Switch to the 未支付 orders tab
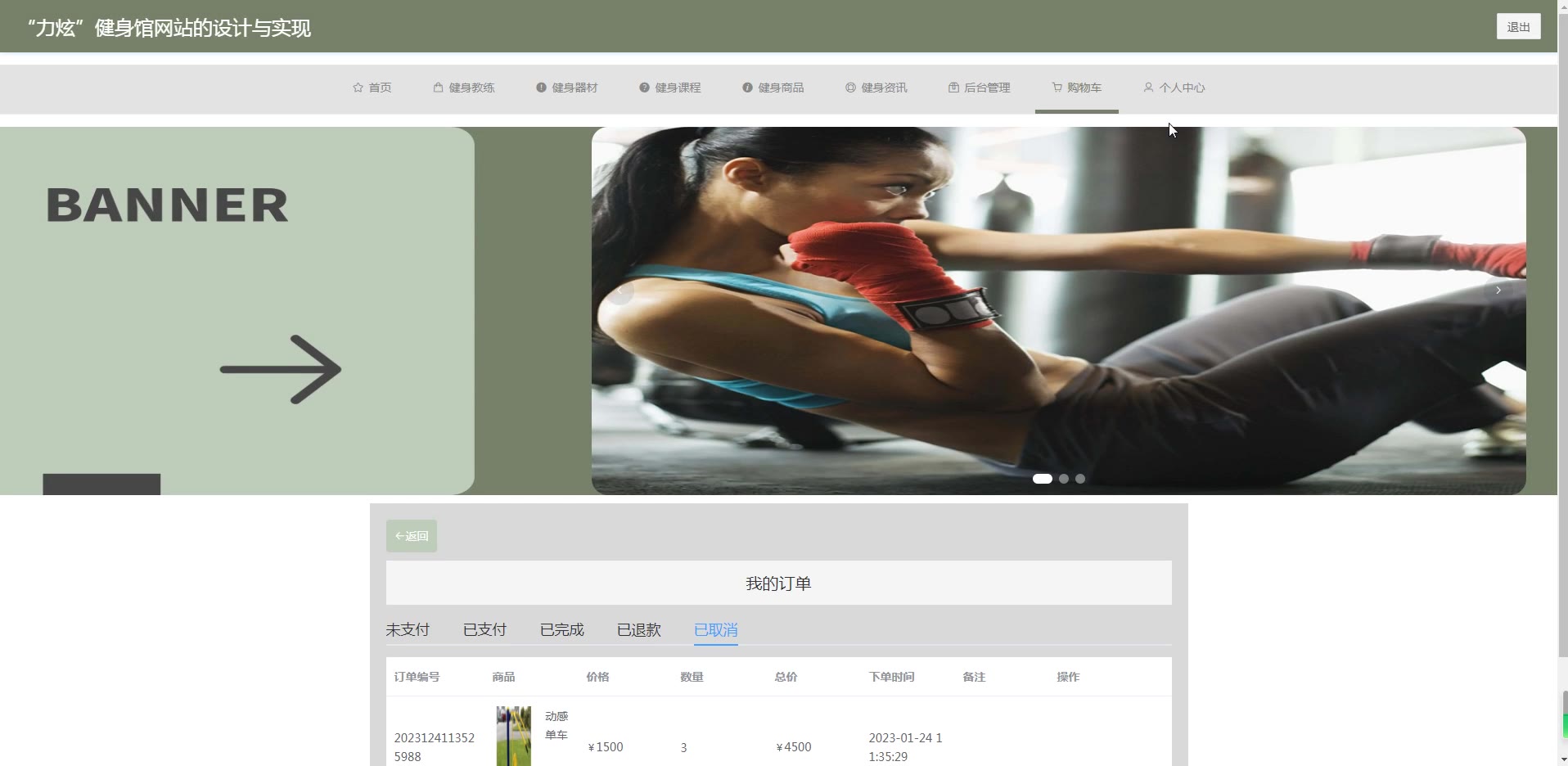The height and width of the screenshot is (766, 1568). 408,629
